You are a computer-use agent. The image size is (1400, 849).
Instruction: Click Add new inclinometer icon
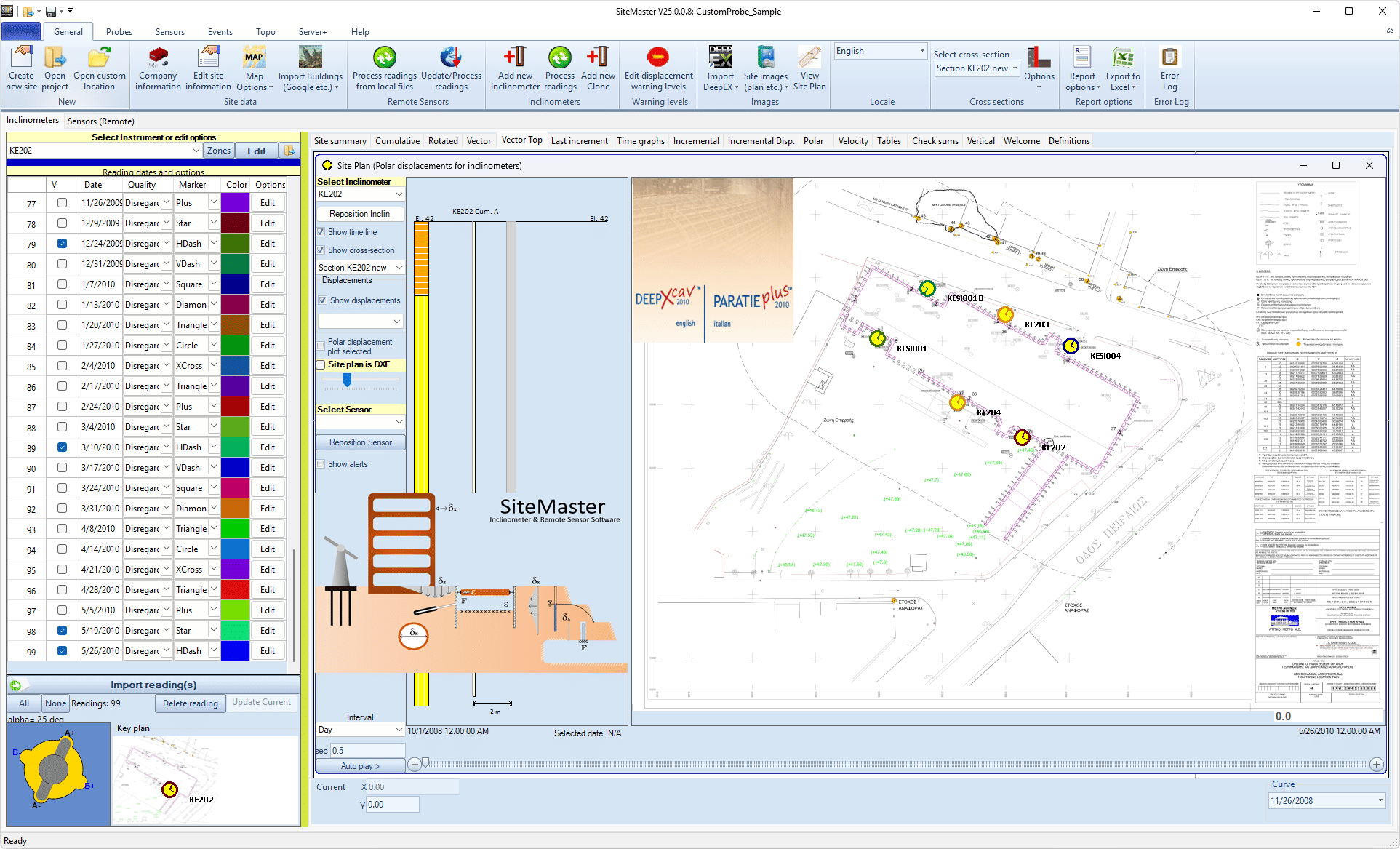[x=514, y=57]
